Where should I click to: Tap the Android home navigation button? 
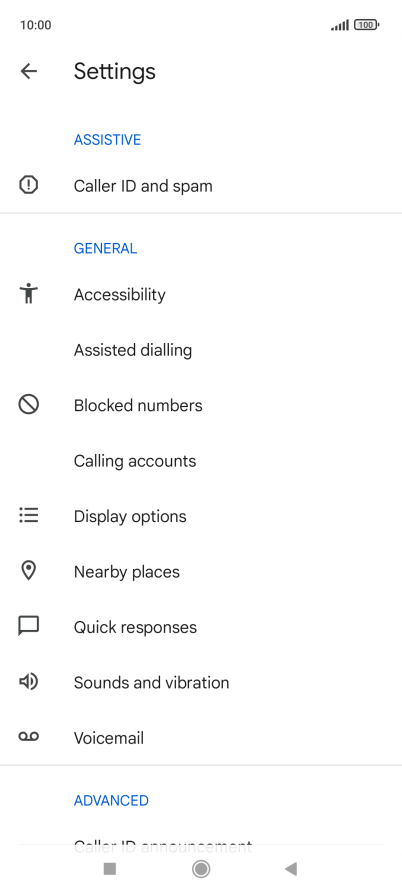pos(201,869)
